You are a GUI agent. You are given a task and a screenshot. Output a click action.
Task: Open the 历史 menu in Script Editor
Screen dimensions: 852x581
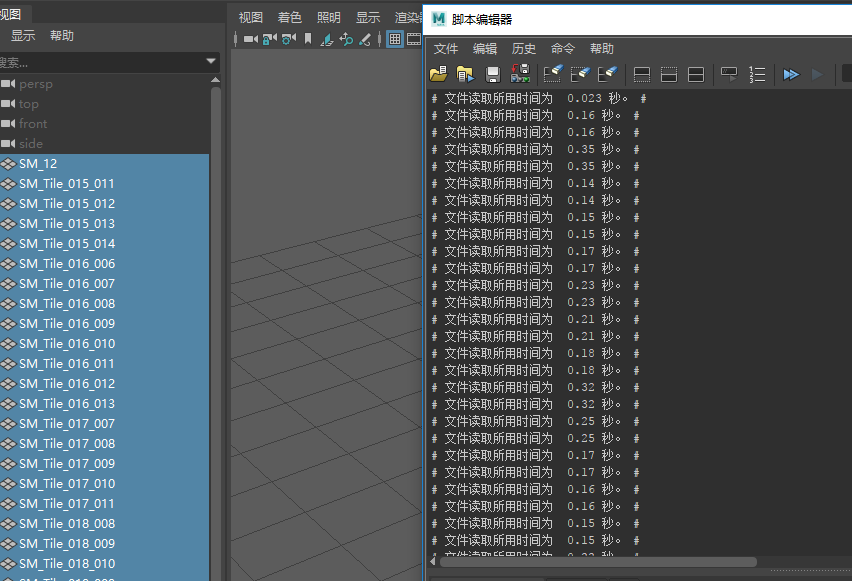click(524, 49)
